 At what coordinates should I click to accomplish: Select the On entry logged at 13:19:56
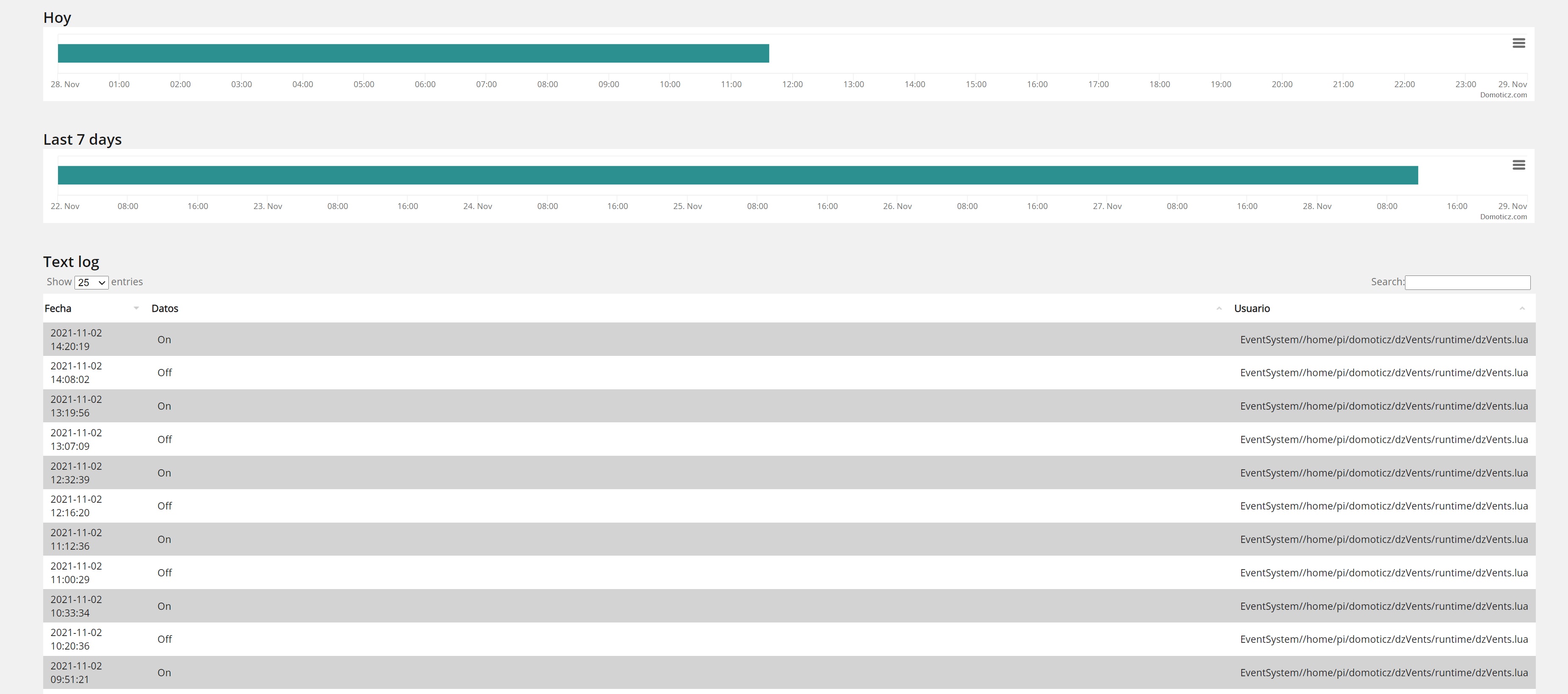click(426, 406)
